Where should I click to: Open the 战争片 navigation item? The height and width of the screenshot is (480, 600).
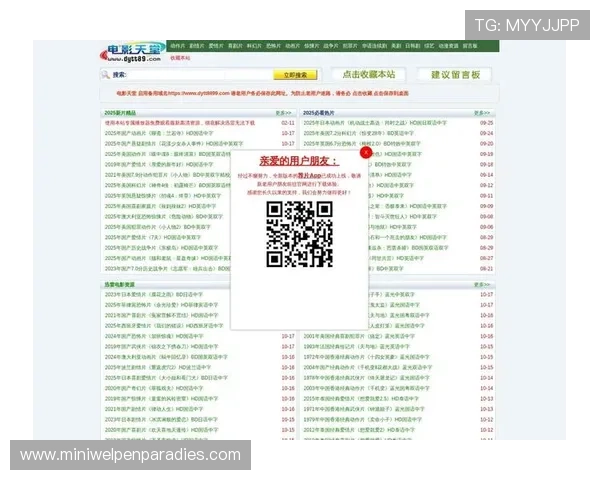[331, 46]
